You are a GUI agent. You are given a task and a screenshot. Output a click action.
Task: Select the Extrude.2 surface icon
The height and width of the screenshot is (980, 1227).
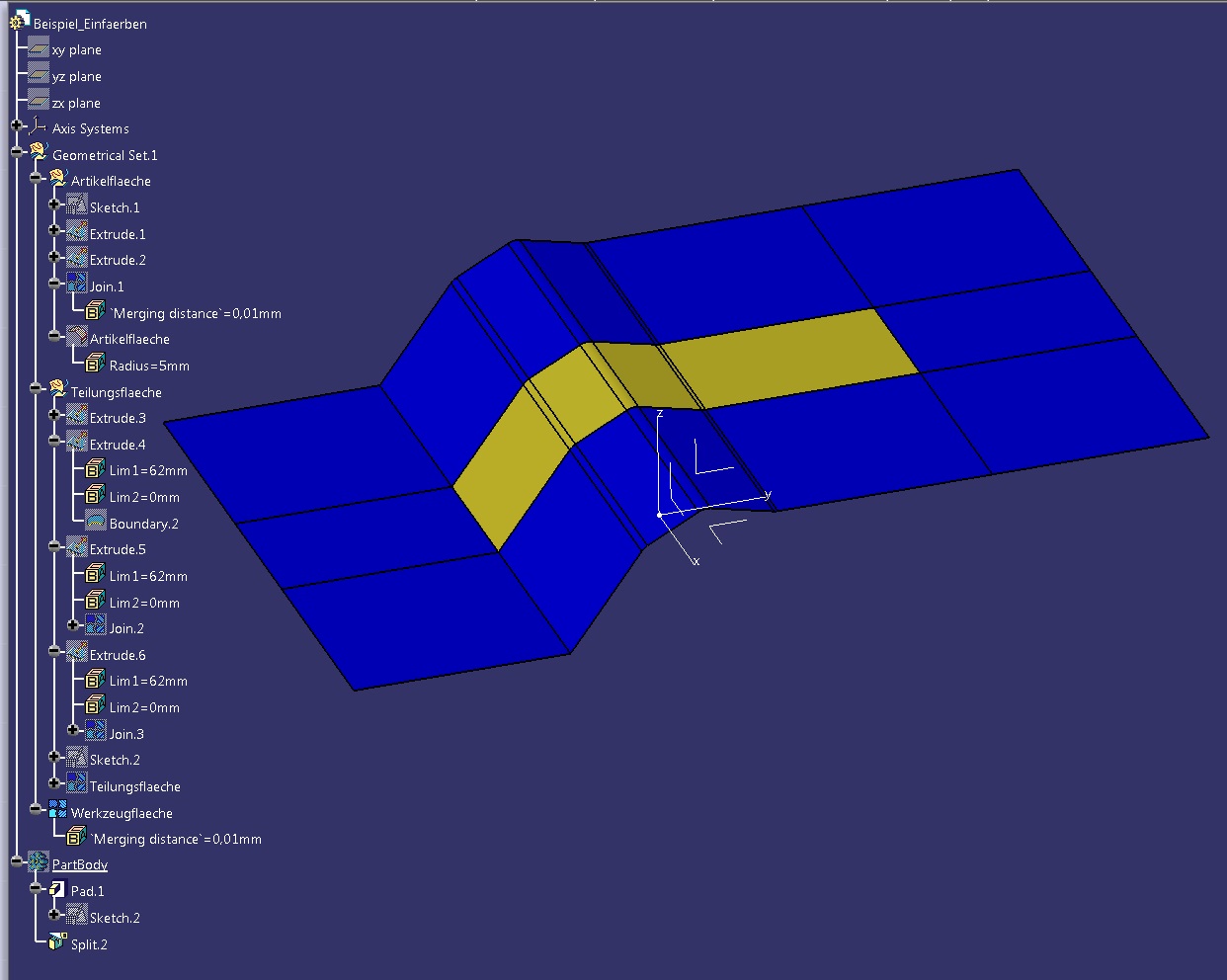tap(77, 258)
